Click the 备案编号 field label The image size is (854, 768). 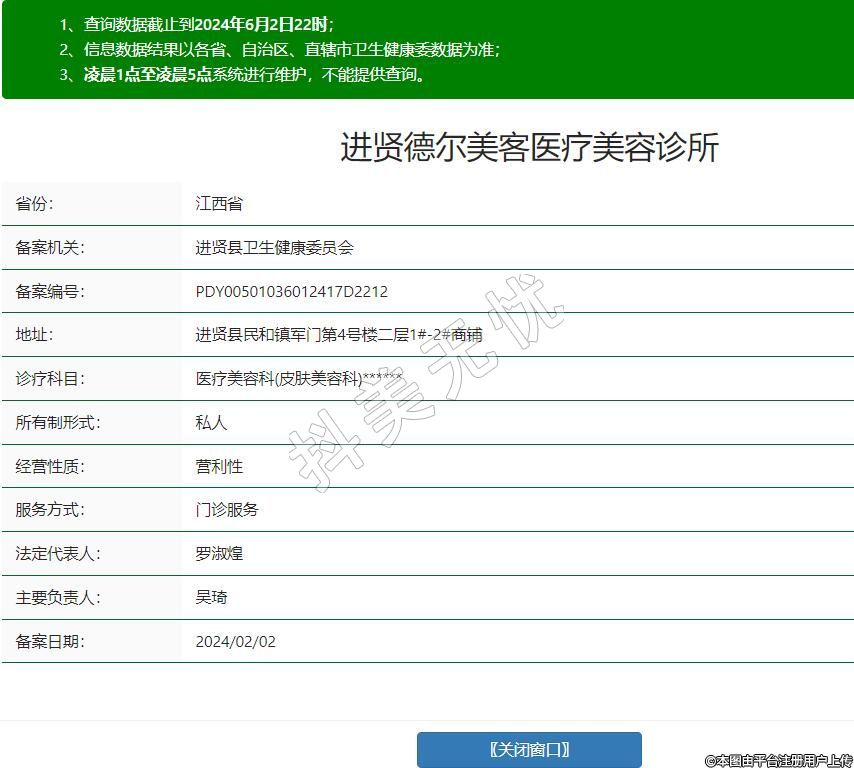click(50, 292)
